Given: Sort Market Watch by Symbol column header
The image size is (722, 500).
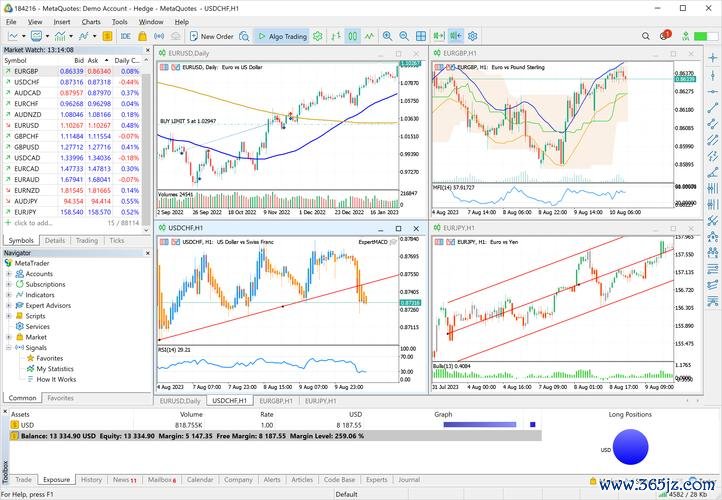Looking at the screenshot, I should [x=16, y=60].
